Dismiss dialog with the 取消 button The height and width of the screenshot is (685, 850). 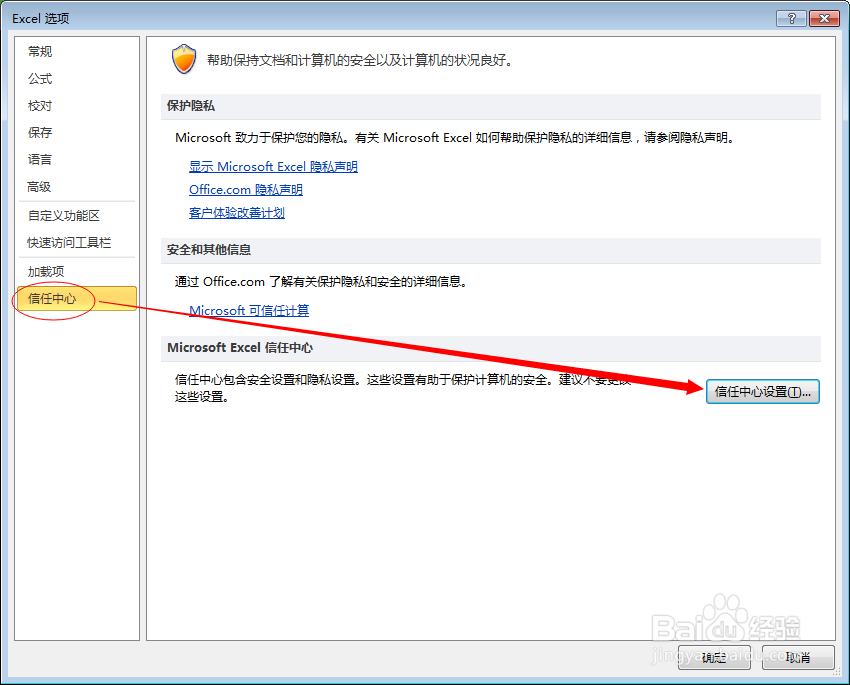pyautogui.click(x=798, y=657)
